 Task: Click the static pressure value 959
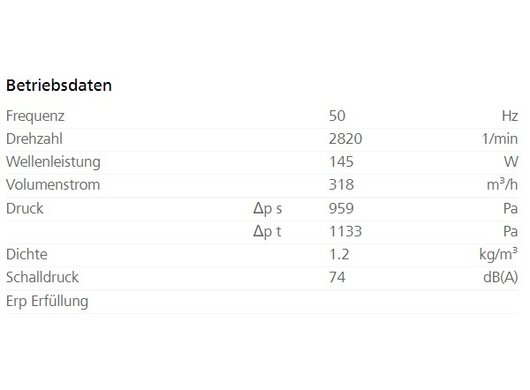tap(341, 209)
